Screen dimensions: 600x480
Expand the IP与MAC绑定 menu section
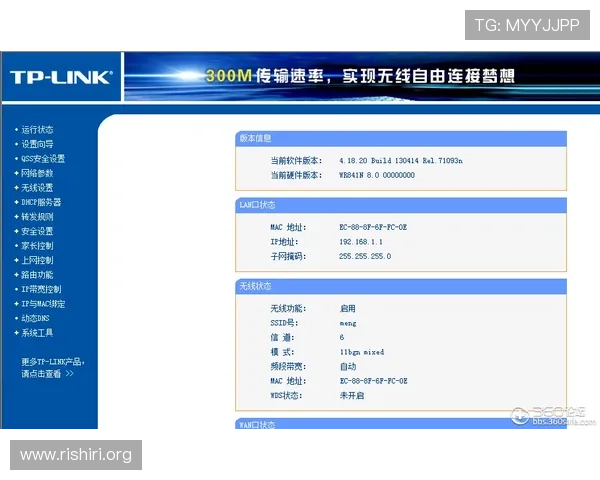coord(43,304)
